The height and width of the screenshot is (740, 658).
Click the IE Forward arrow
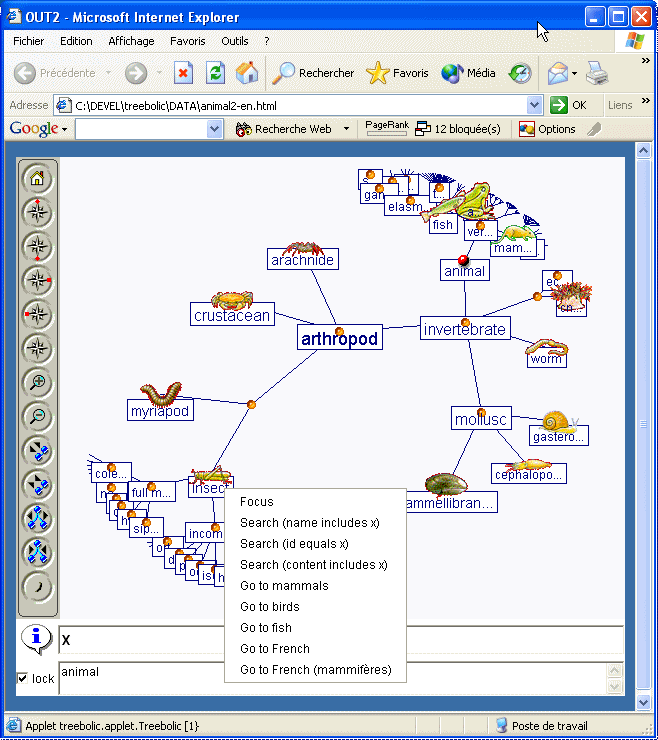136,73
